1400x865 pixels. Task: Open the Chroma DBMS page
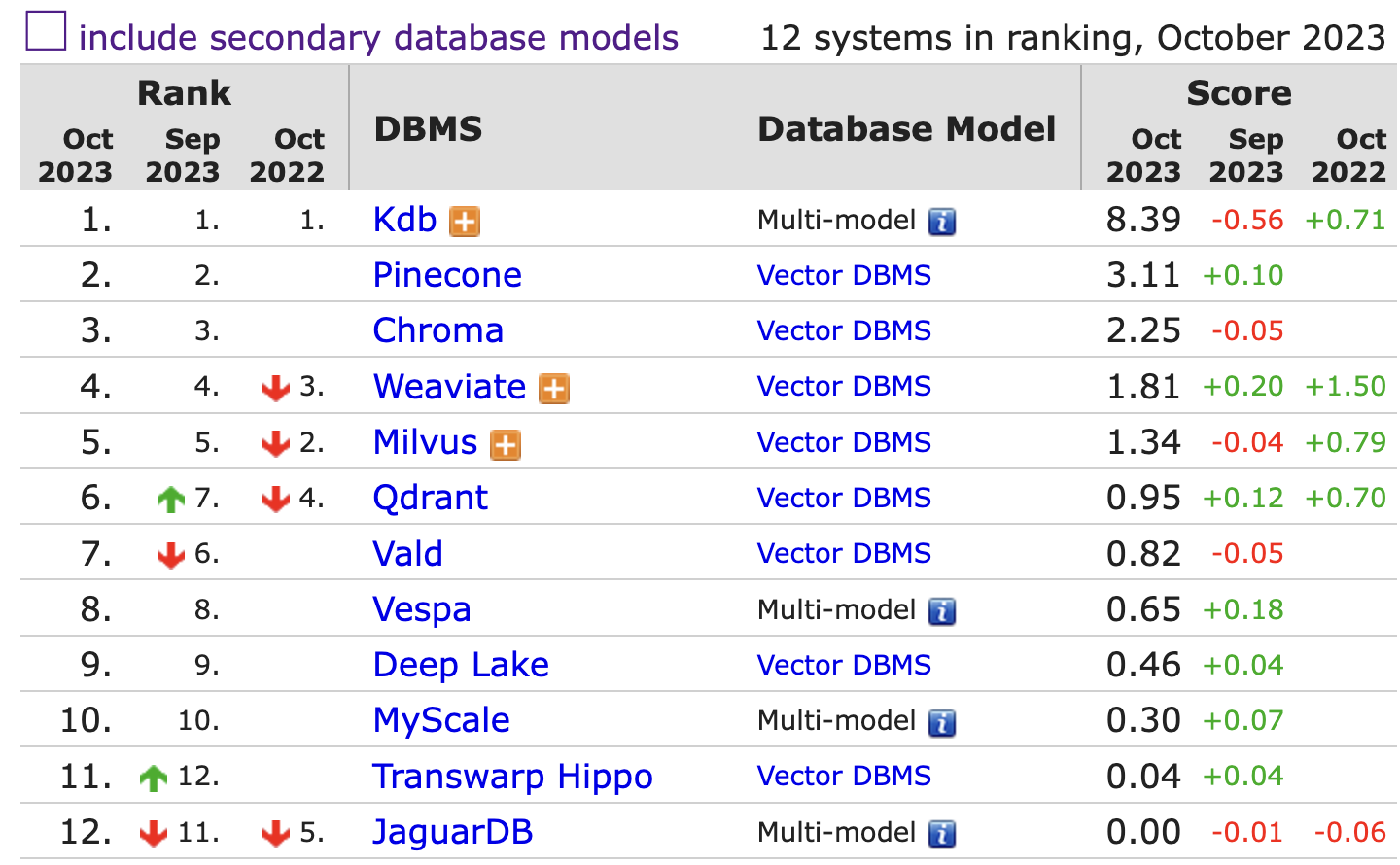tap(437, 330)
